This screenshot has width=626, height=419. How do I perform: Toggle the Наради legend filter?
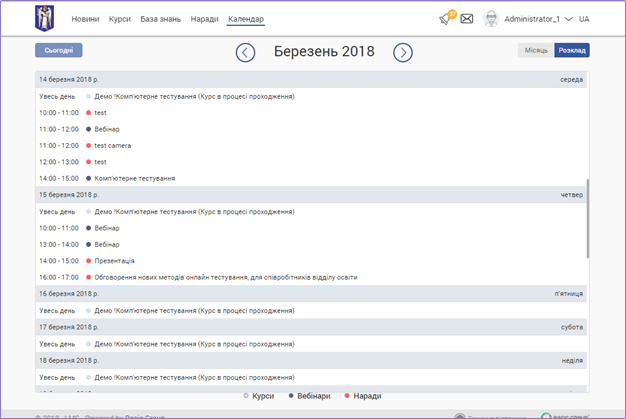point(361,396)
